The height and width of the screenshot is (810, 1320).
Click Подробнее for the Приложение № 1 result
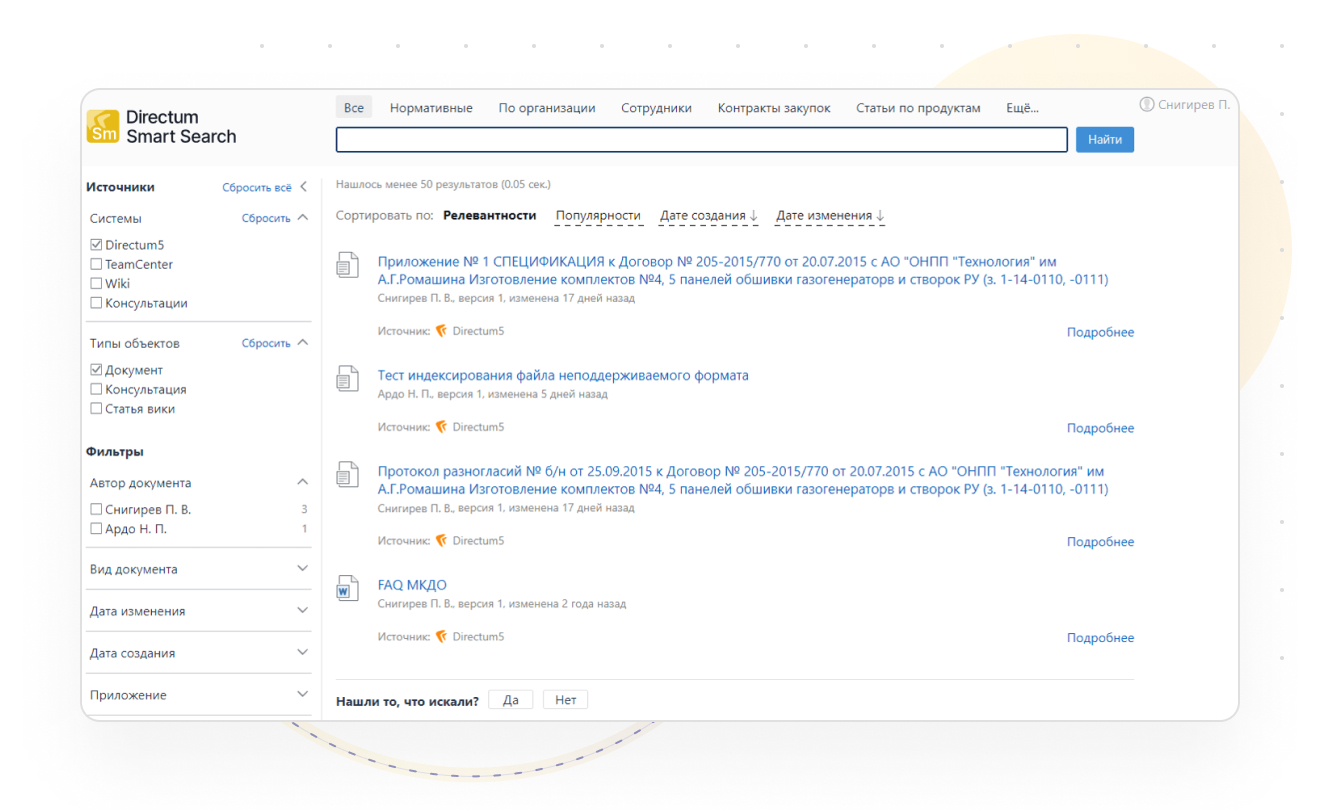coord(1100,332)
